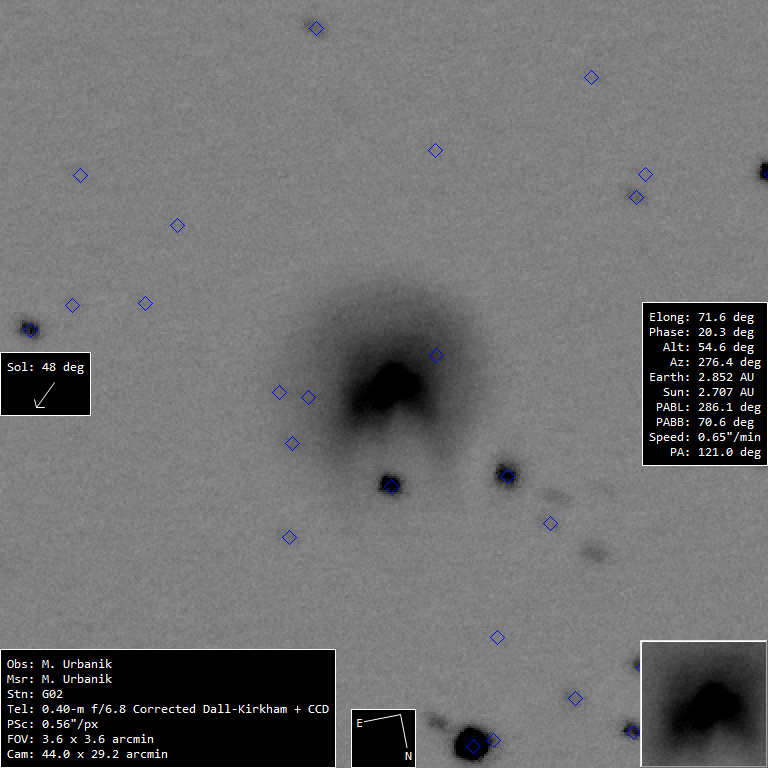This screenshot has width=768, height=768.
Task: Select the 'PABL: 286.1 deg' line
Action: (x=708, y=407)
